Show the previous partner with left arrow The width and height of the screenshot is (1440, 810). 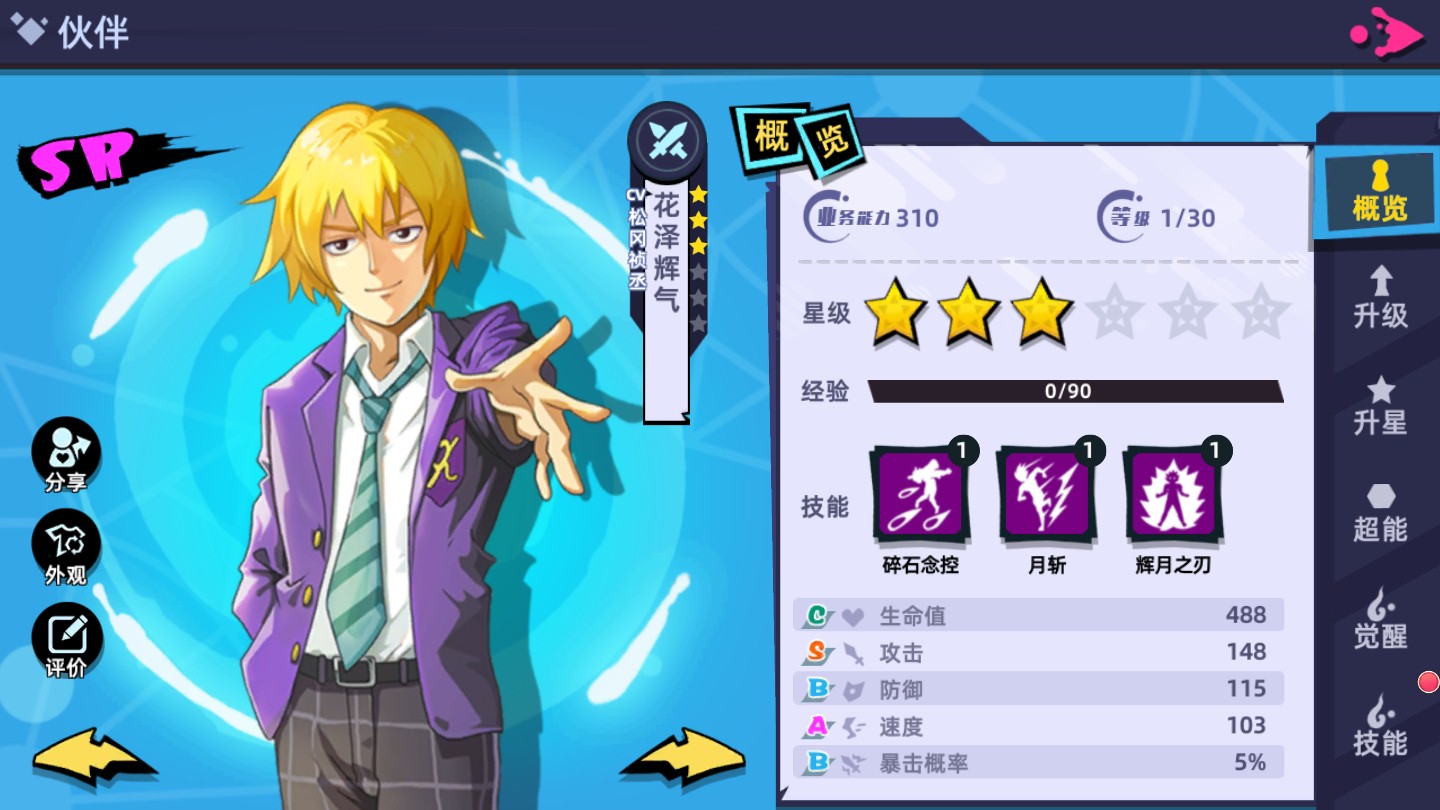pos(95,758)
